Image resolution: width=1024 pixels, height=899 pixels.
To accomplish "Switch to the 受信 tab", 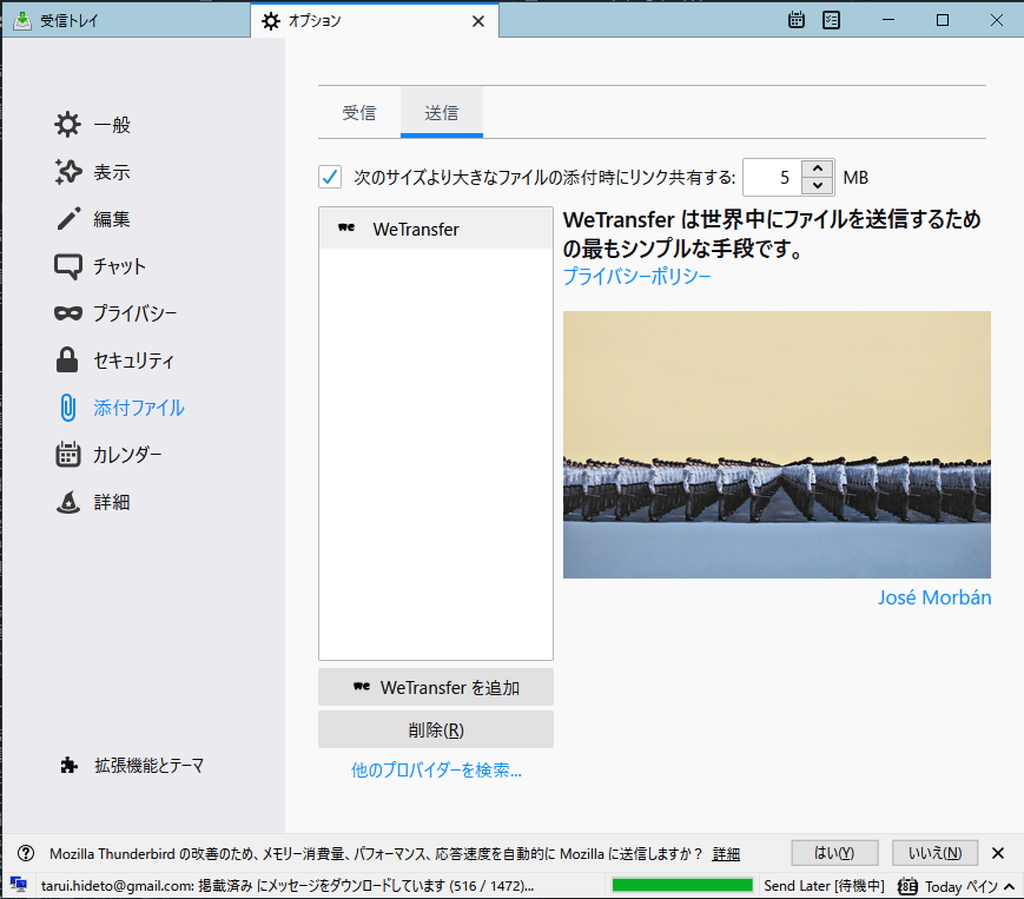I will pyautogui.click(x=359, y=112).
